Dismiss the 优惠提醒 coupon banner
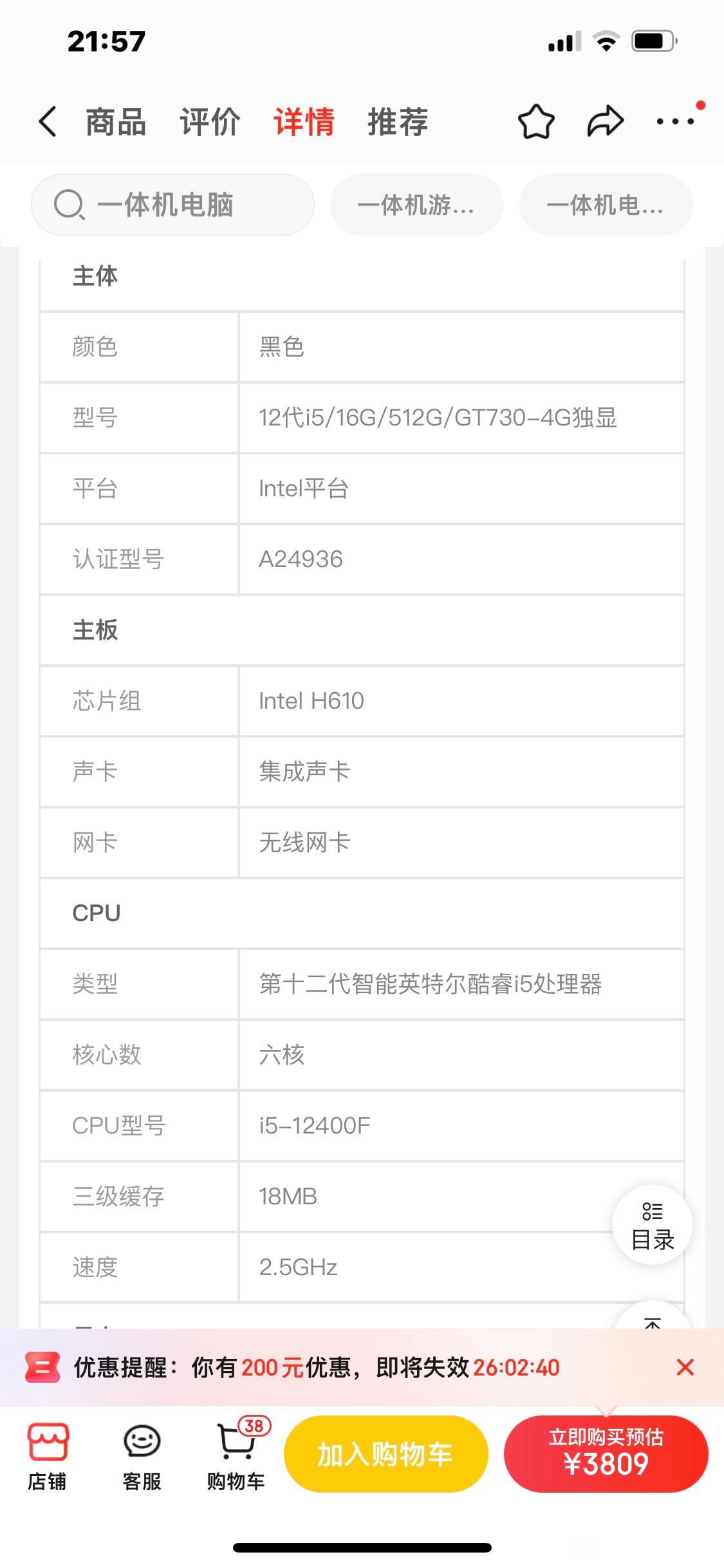Screen dimensions: 724x1568 (685, 1367)
